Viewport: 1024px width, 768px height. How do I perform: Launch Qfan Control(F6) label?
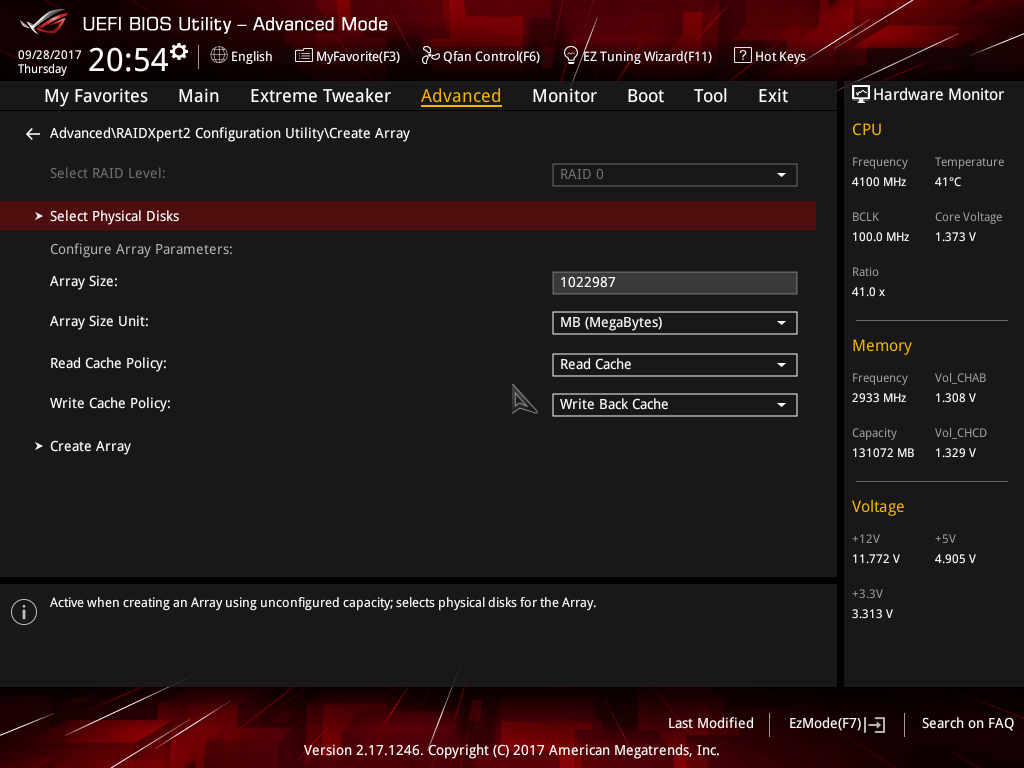click(x=491, y=56)
